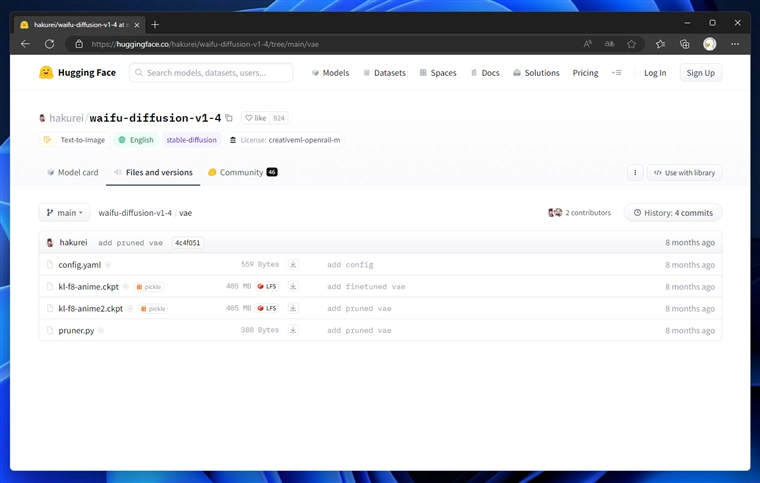
Task: Open the browser profile avatar
Action: [710, 44]
